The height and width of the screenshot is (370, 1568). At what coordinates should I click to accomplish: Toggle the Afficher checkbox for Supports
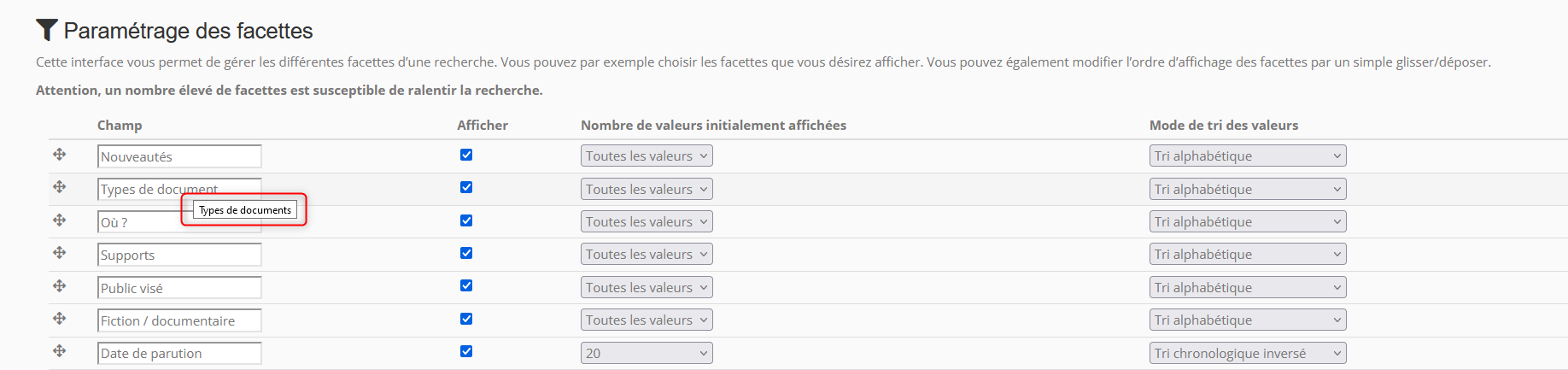click(466, 253)
